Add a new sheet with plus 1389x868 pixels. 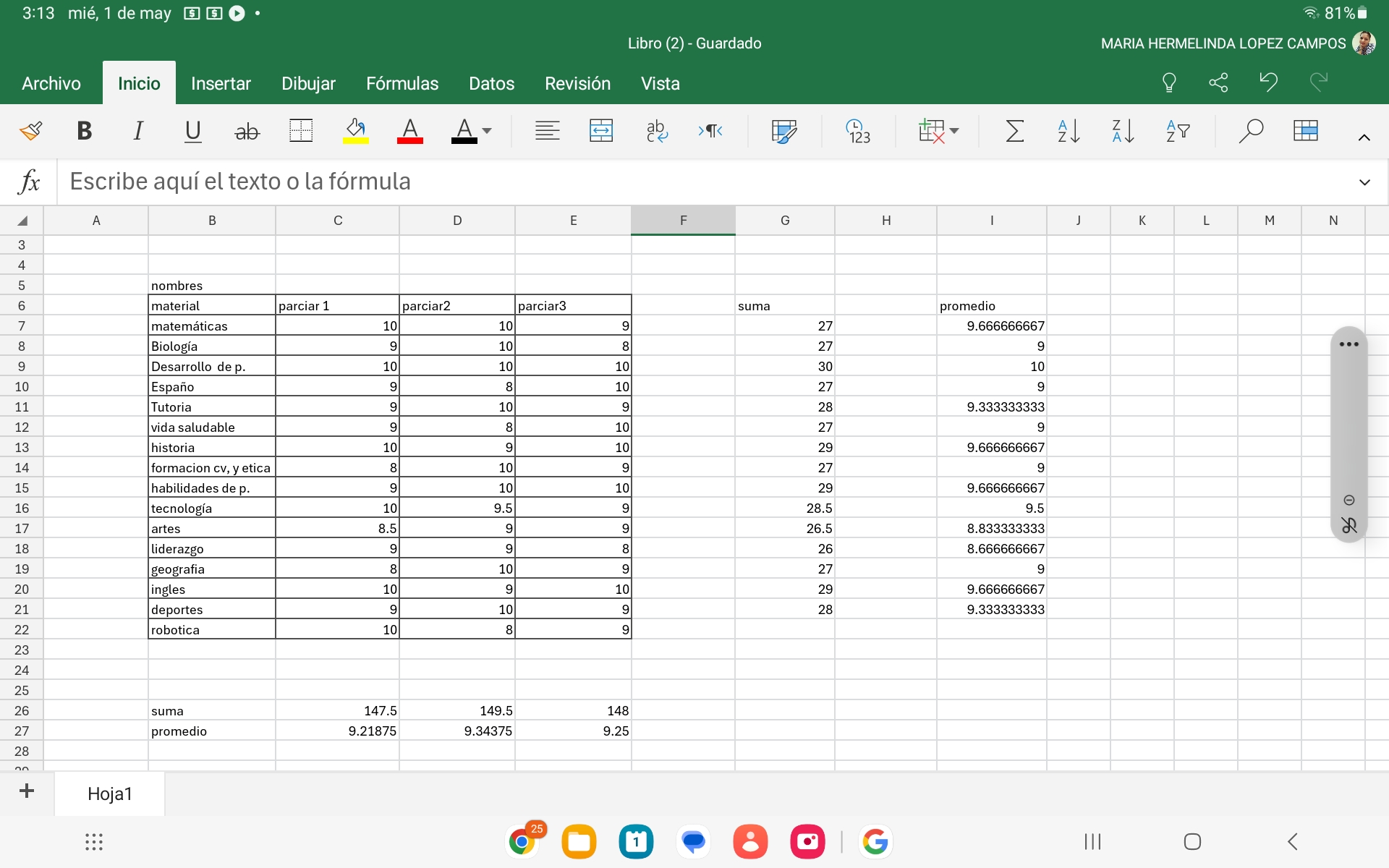pos(27,791)
